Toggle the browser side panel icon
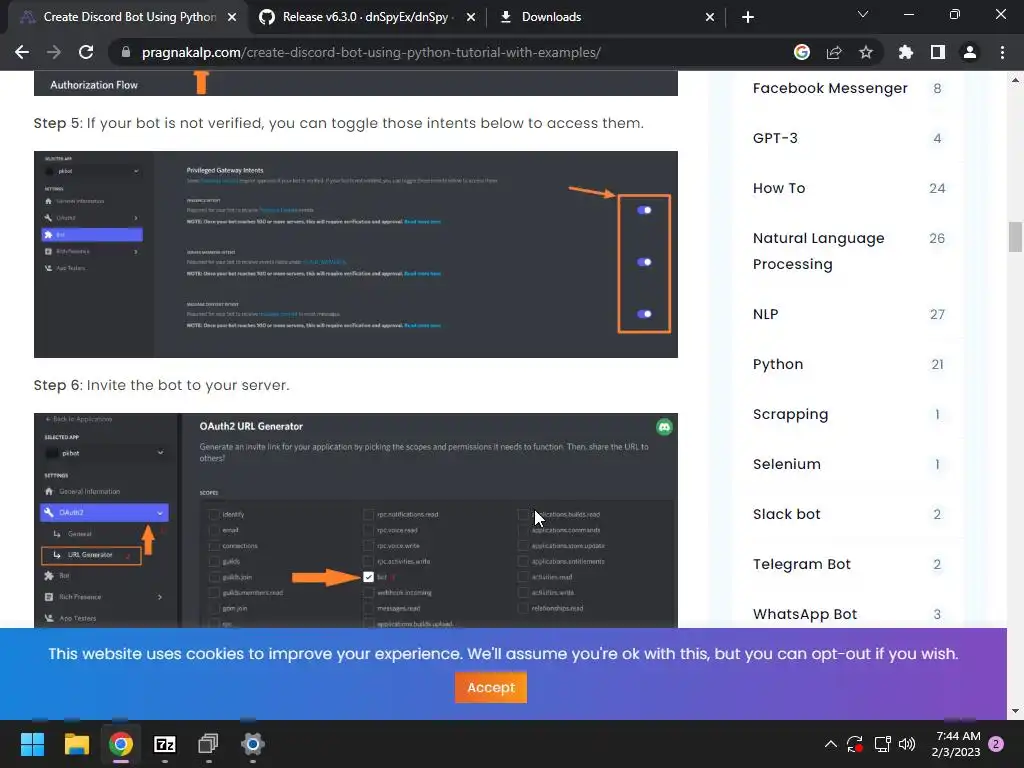The image size is (1024, 768). (x=938, y=52)
